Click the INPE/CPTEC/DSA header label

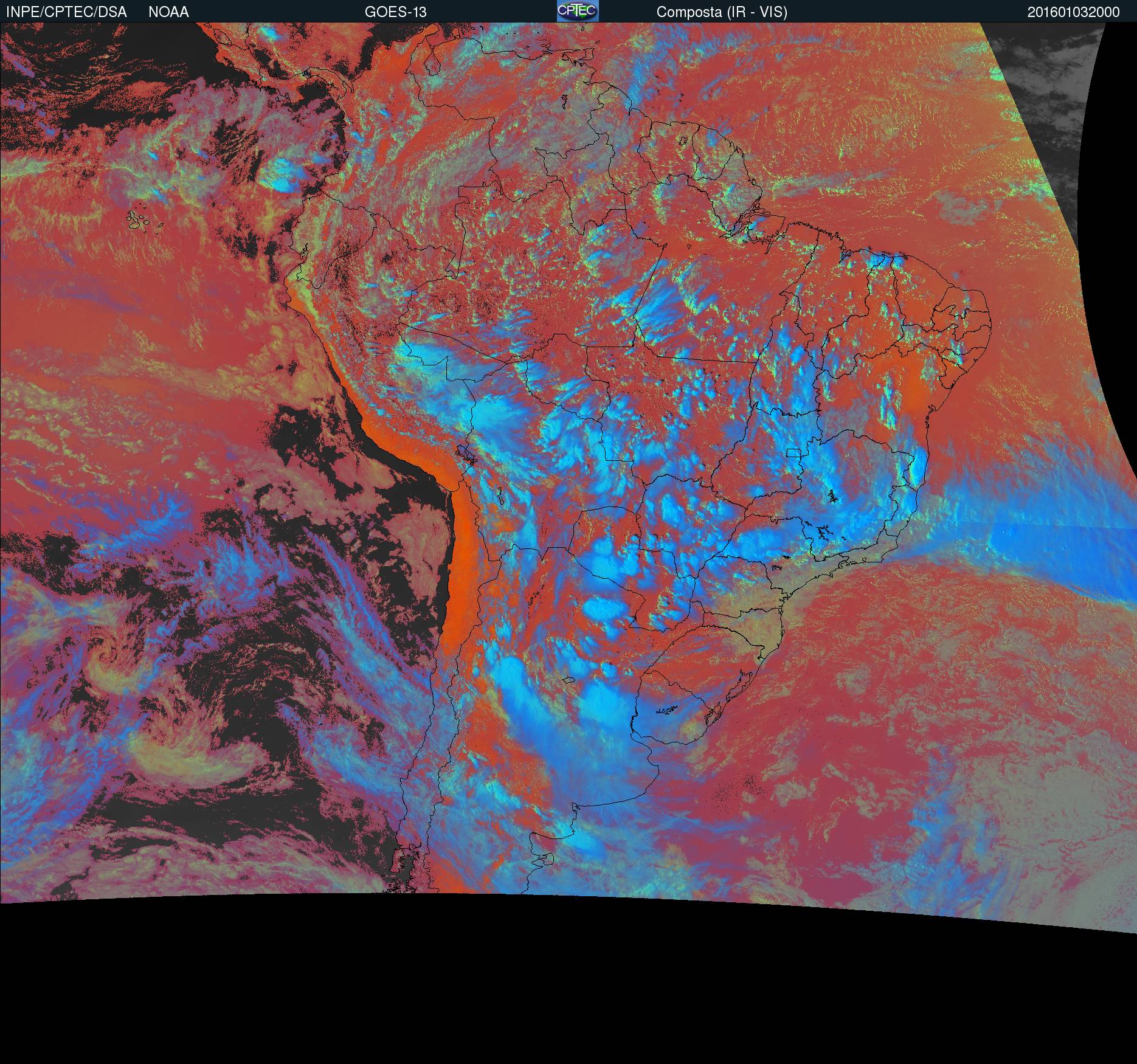pos(66,12)
